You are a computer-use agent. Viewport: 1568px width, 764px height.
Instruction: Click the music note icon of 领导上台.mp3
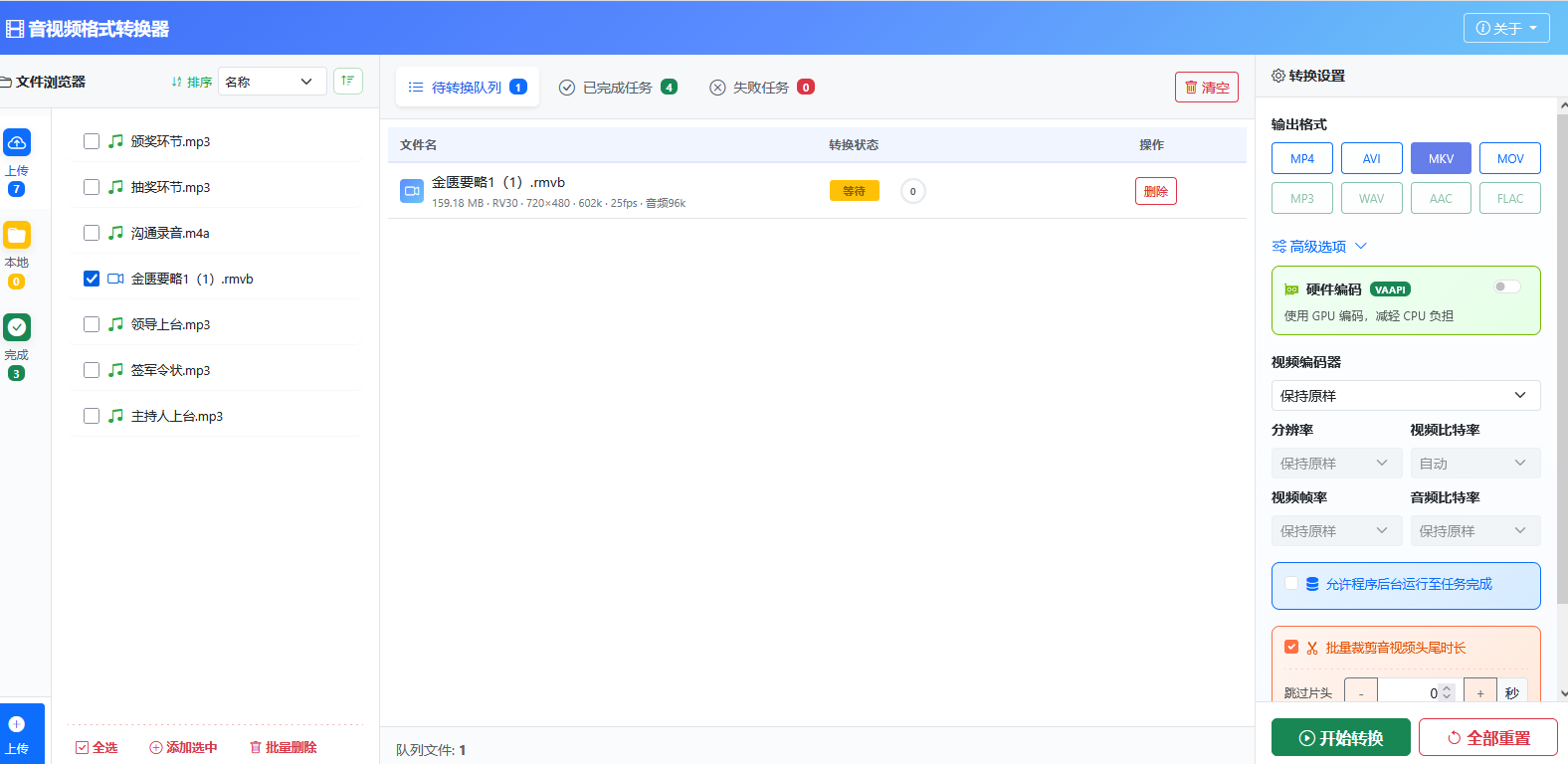tap(116, 324)
